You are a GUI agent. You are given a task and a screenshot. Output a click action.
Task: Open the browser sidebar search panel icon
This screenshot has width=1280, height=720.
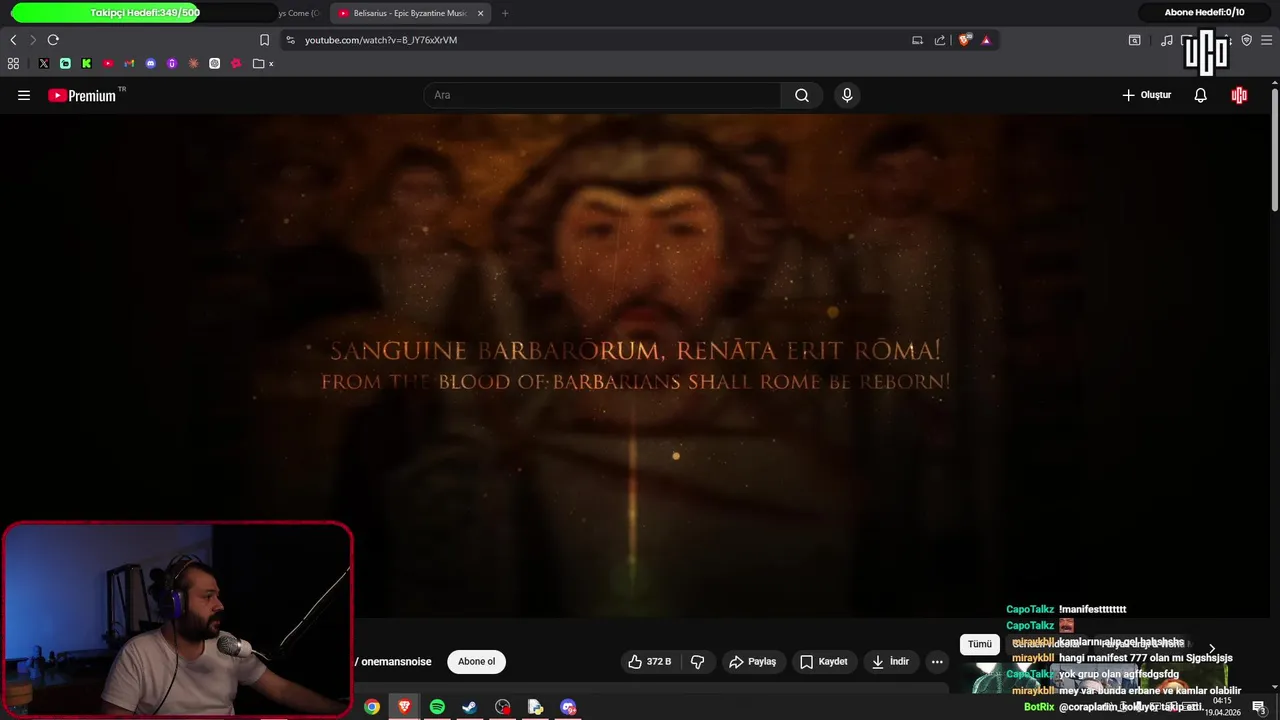[x=1135, y=40]
